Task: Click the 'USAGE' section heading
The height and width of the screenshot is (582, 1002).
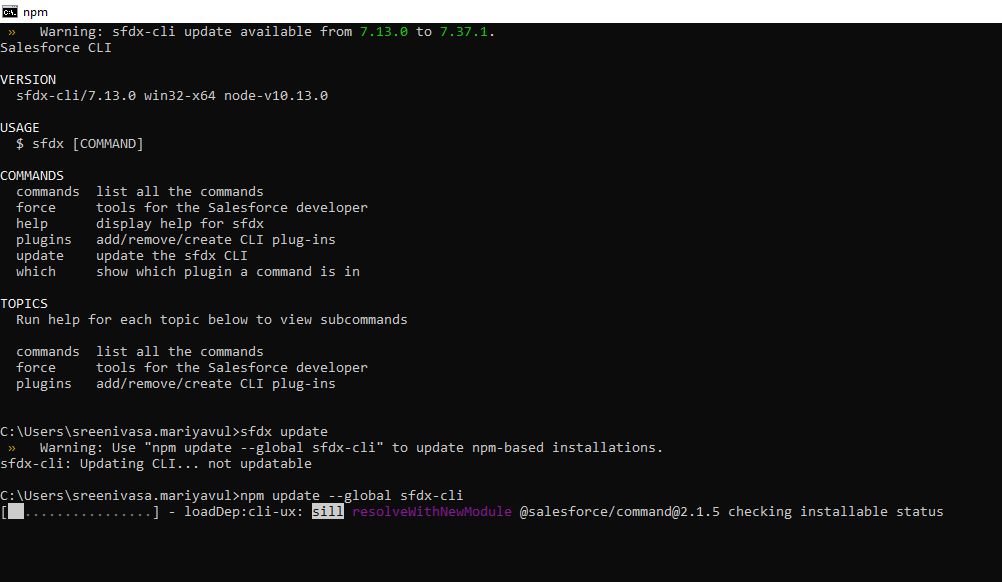Action: pyautogui.click(x=20, y=128)
